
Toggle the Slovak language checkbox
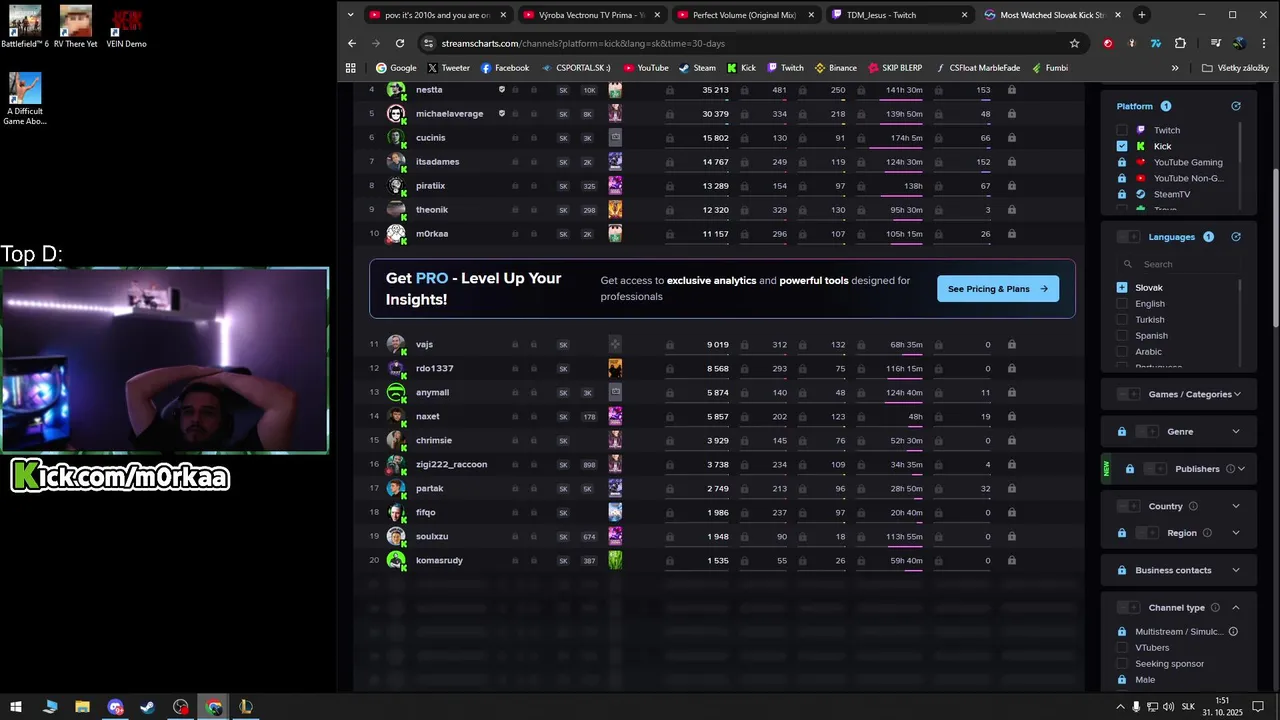tap(1122, 288)
